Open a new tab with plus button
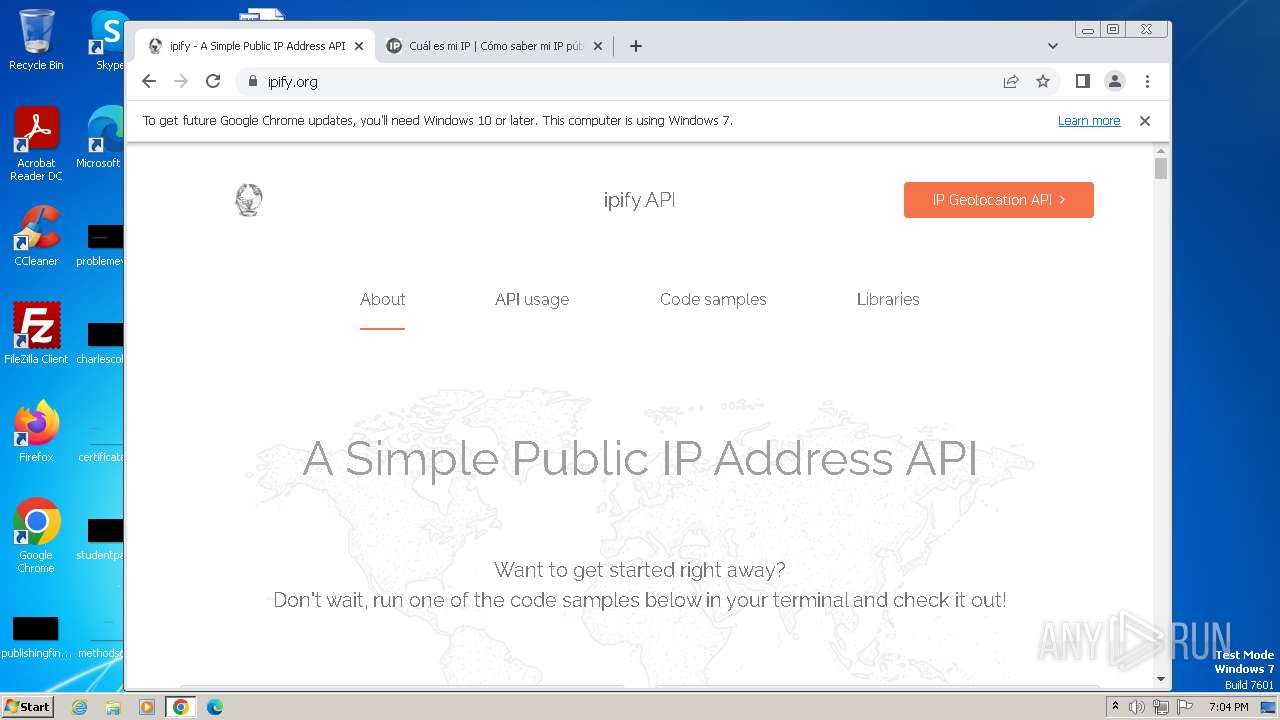Image resolution: width=1280 pixels, height=720 pixels. (x=636, y=46)
